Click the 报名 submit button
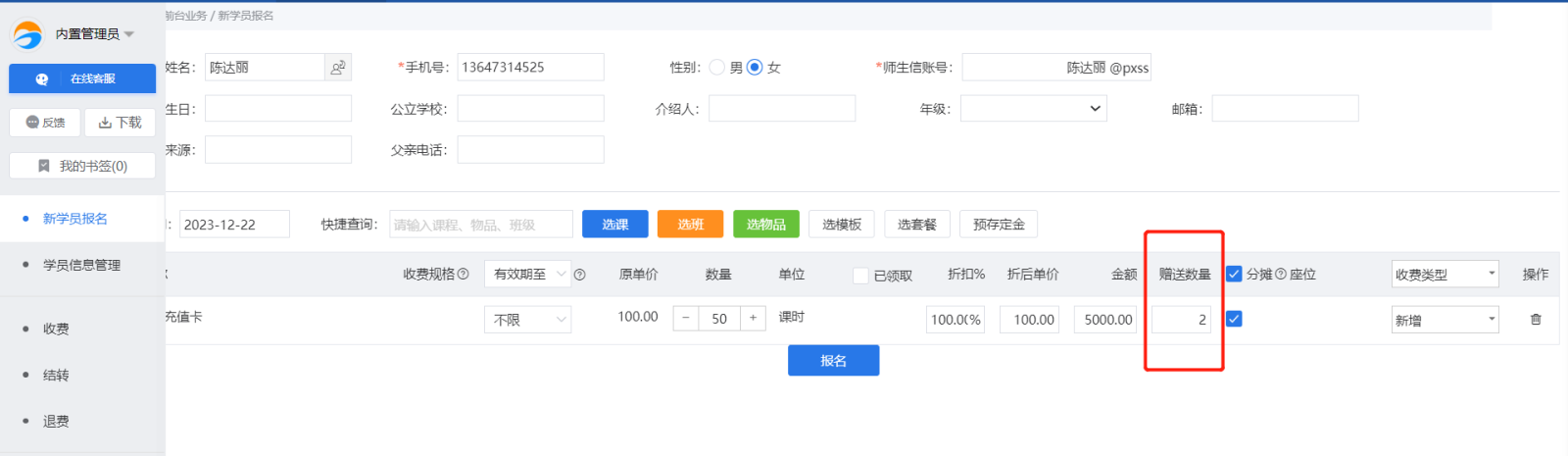The width and height of the screenshot is (1568, 456). (x=833, y=360)
